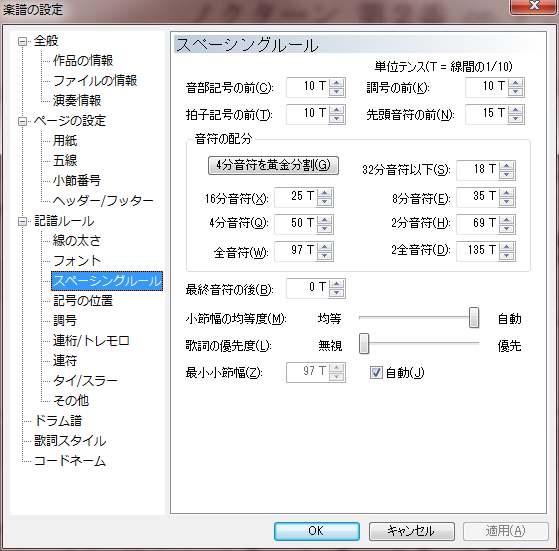Confirm settings with the OK button
559x551 pixels.
click(x=317, y=531)
